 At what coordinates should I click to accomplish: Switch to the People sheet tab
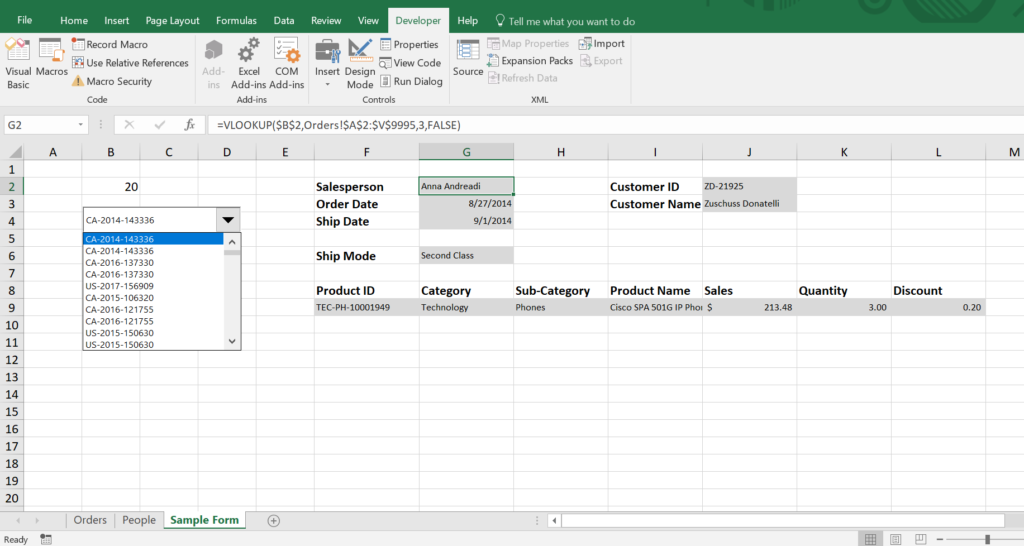pos(139,520)
